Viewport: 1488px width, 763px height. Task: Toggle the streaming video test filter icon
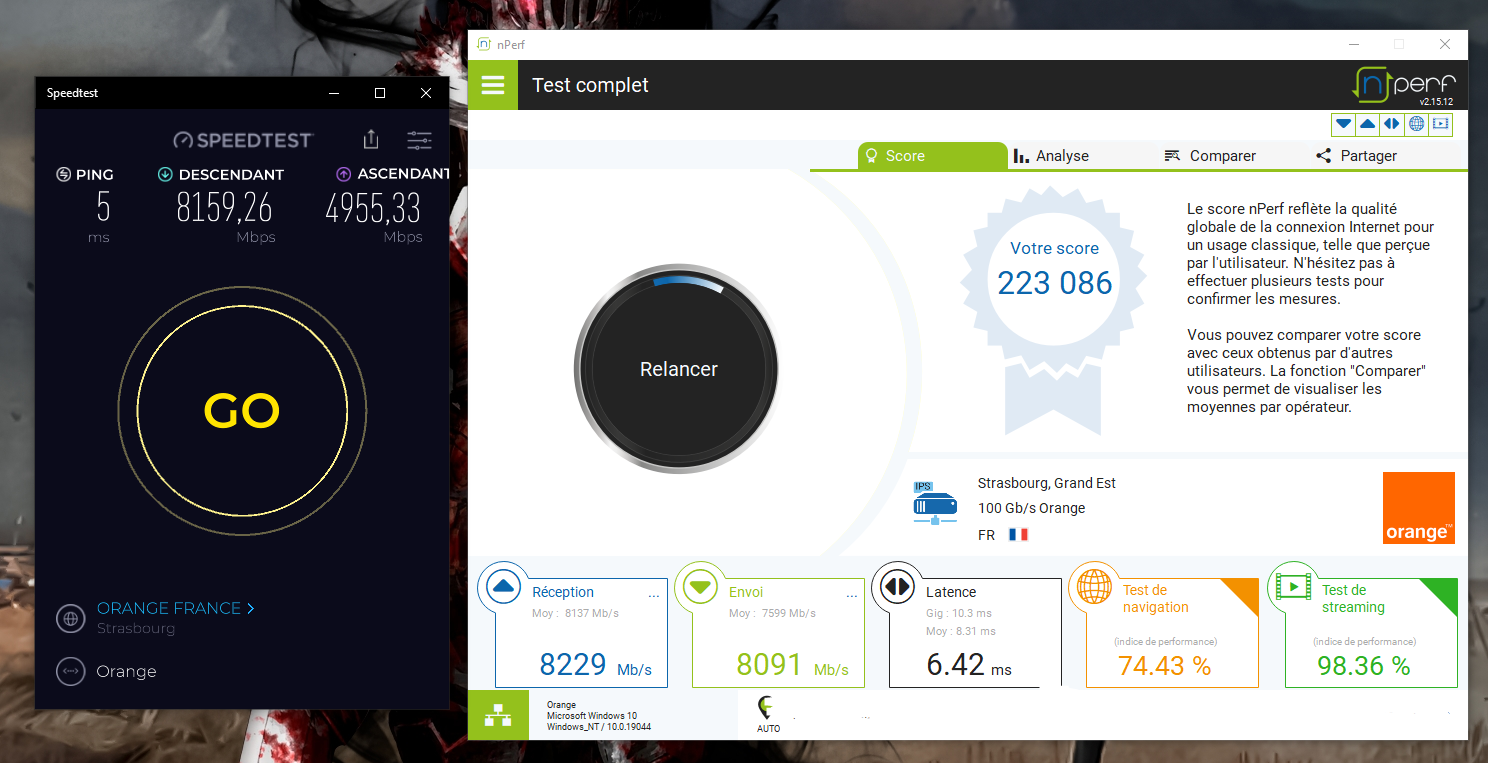coord(1440,124)
